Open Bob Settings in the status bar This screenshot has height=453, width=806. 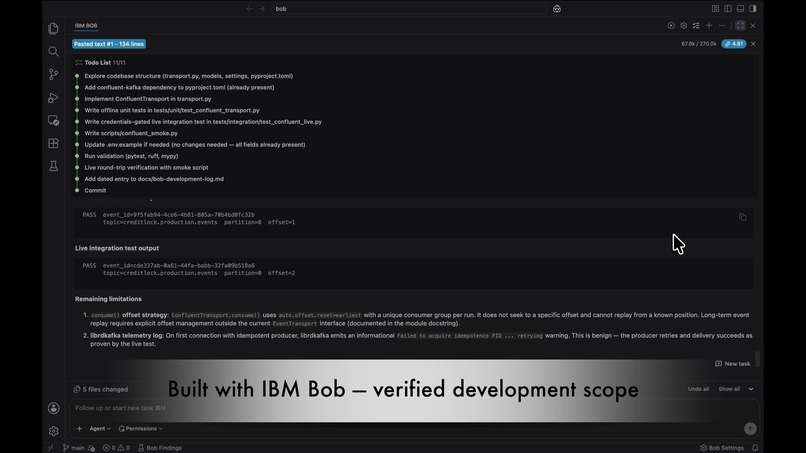click(x=722, y=448)
